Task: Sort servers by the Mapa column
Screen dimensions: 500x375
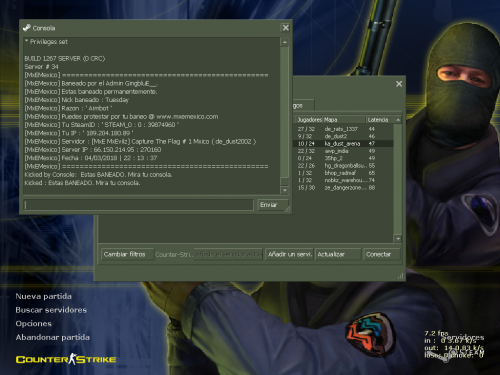Action: coord(344,120)
